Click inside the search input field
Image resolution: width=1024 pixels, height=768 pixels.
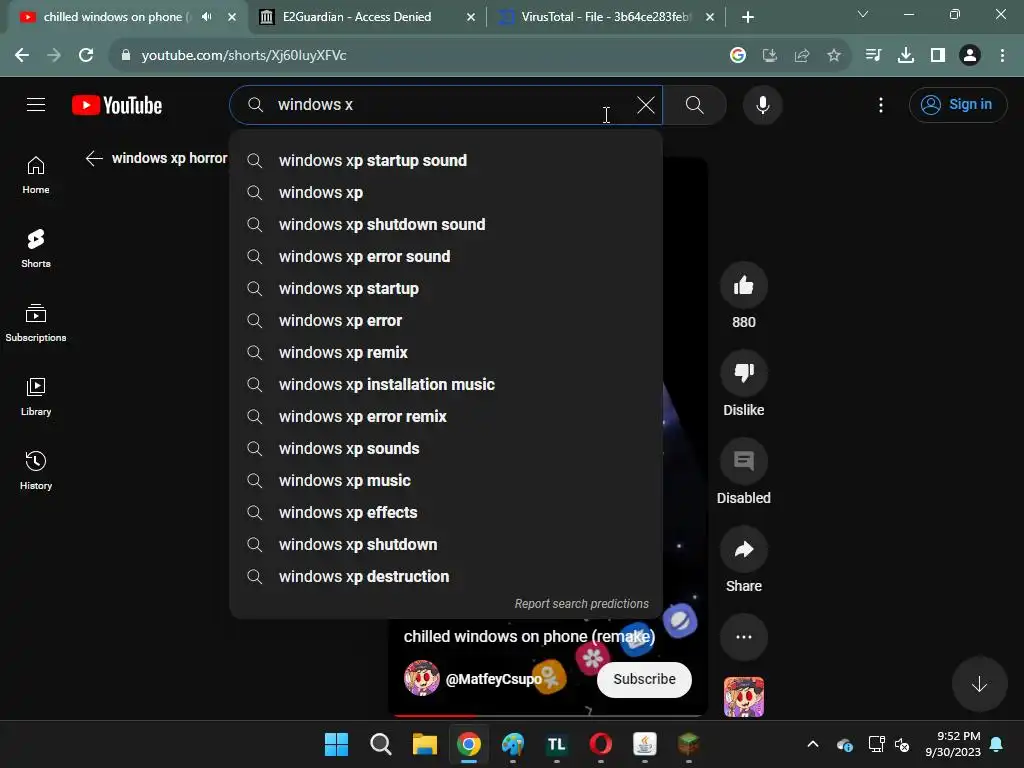tap(444, 104)
